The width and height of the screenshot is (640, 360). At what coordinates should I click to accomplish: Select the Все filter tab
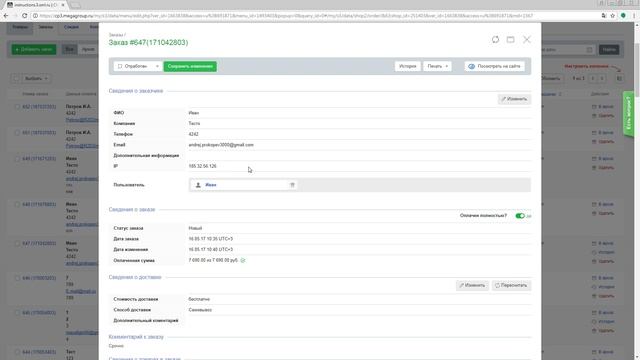pos(69,49)
